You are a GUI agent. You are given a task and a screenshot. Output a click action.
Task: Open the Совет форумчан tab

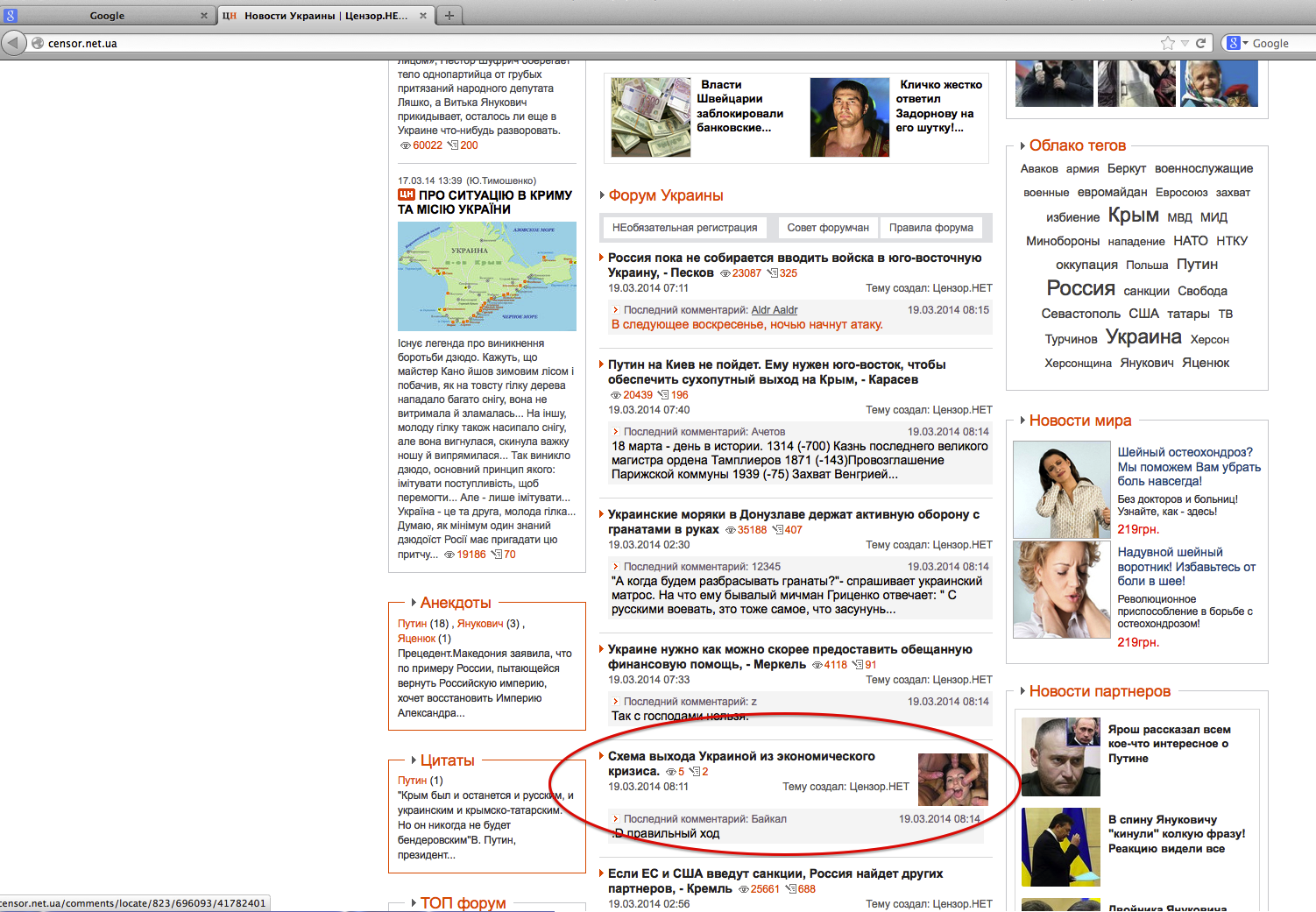828,228
